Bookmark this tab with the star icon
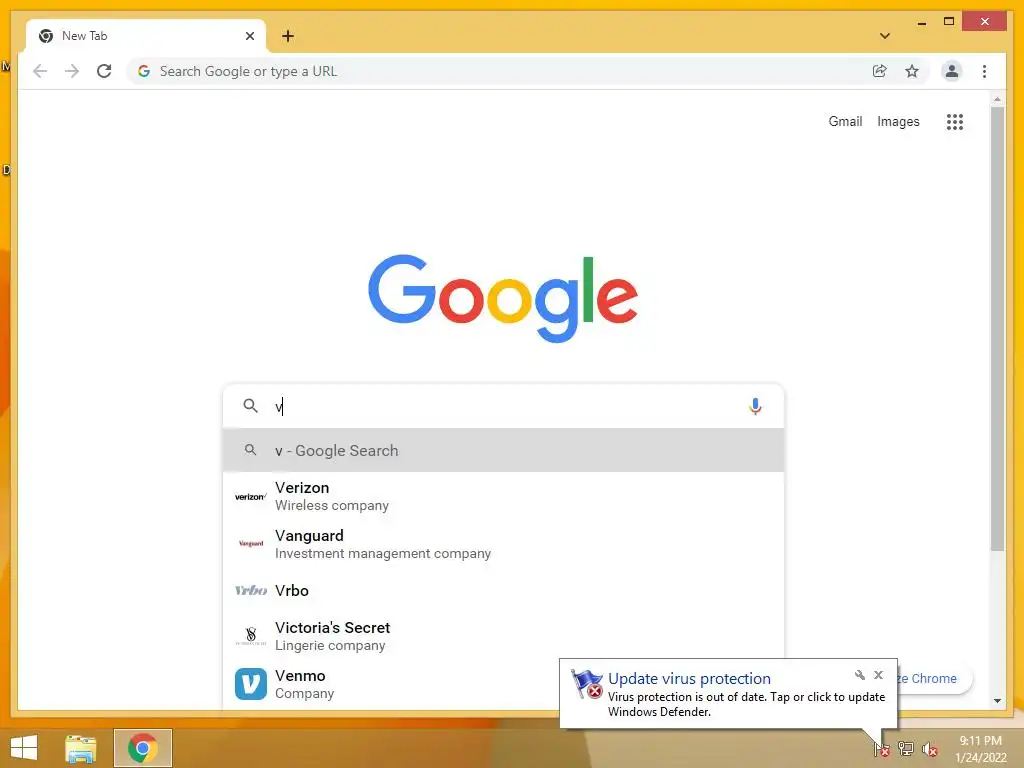 click(x=912, y=71)
